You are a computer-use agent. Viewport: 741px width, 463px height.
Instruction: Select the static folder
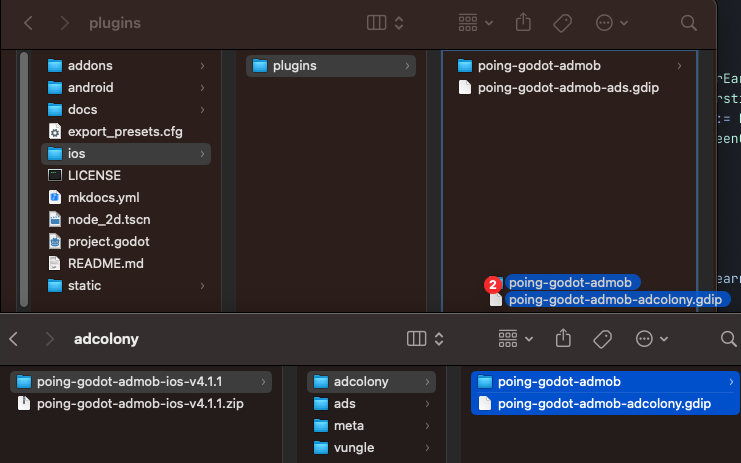tap(126, 285)
